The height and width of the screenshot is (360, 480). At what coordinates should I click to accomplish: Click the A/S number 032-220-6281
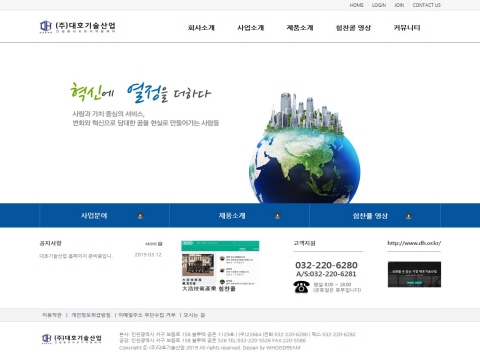pyautogui.click(x=326, y=274)
